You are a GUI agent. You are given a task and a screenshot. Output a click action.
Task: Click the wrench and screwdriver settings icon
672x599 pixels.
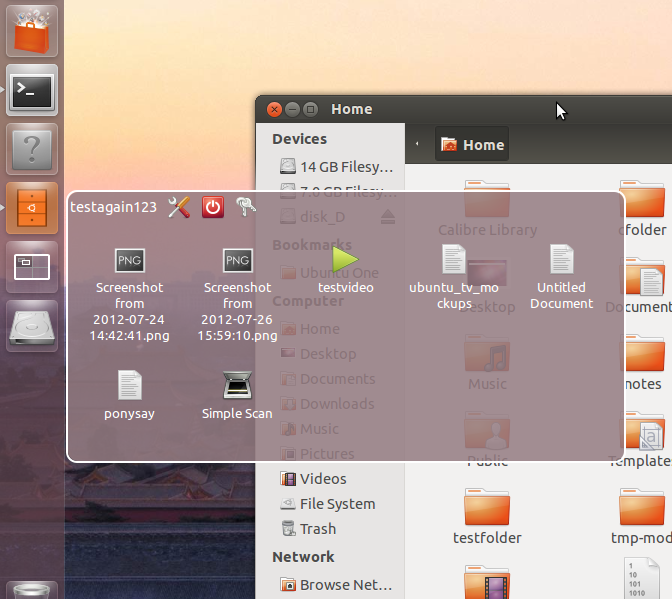(x=179, y=207)
